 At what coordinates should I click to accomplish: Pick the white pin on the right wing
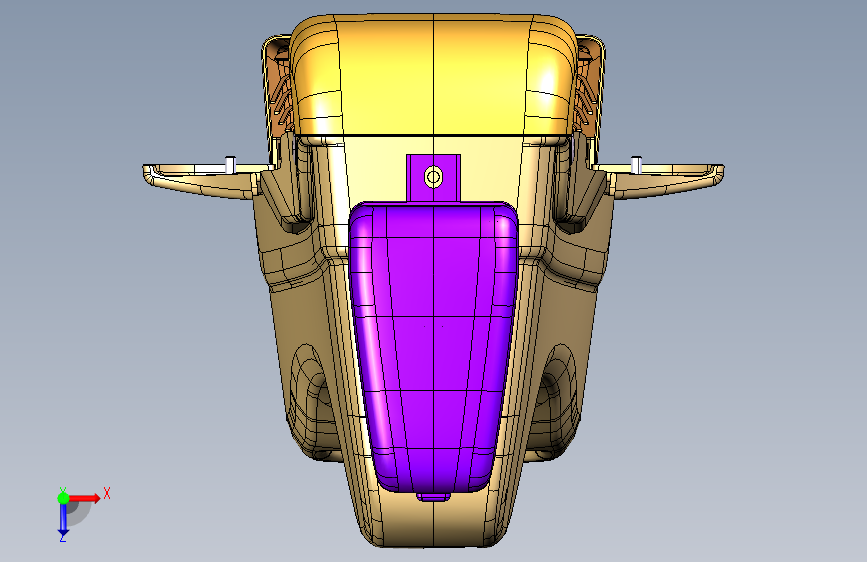636,164
